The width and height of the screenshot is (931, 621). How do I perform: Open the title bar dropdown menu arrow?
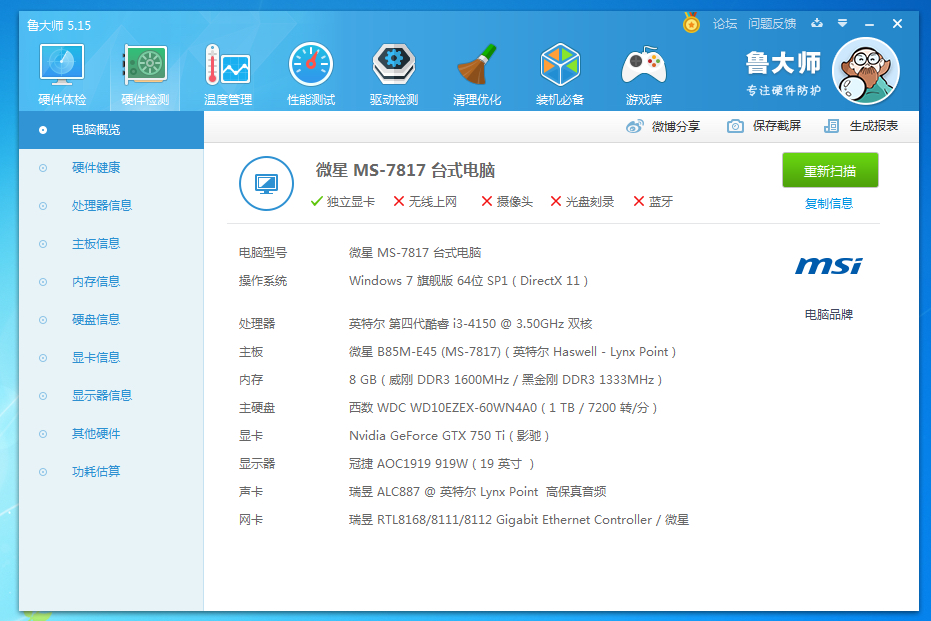(843, 23)
